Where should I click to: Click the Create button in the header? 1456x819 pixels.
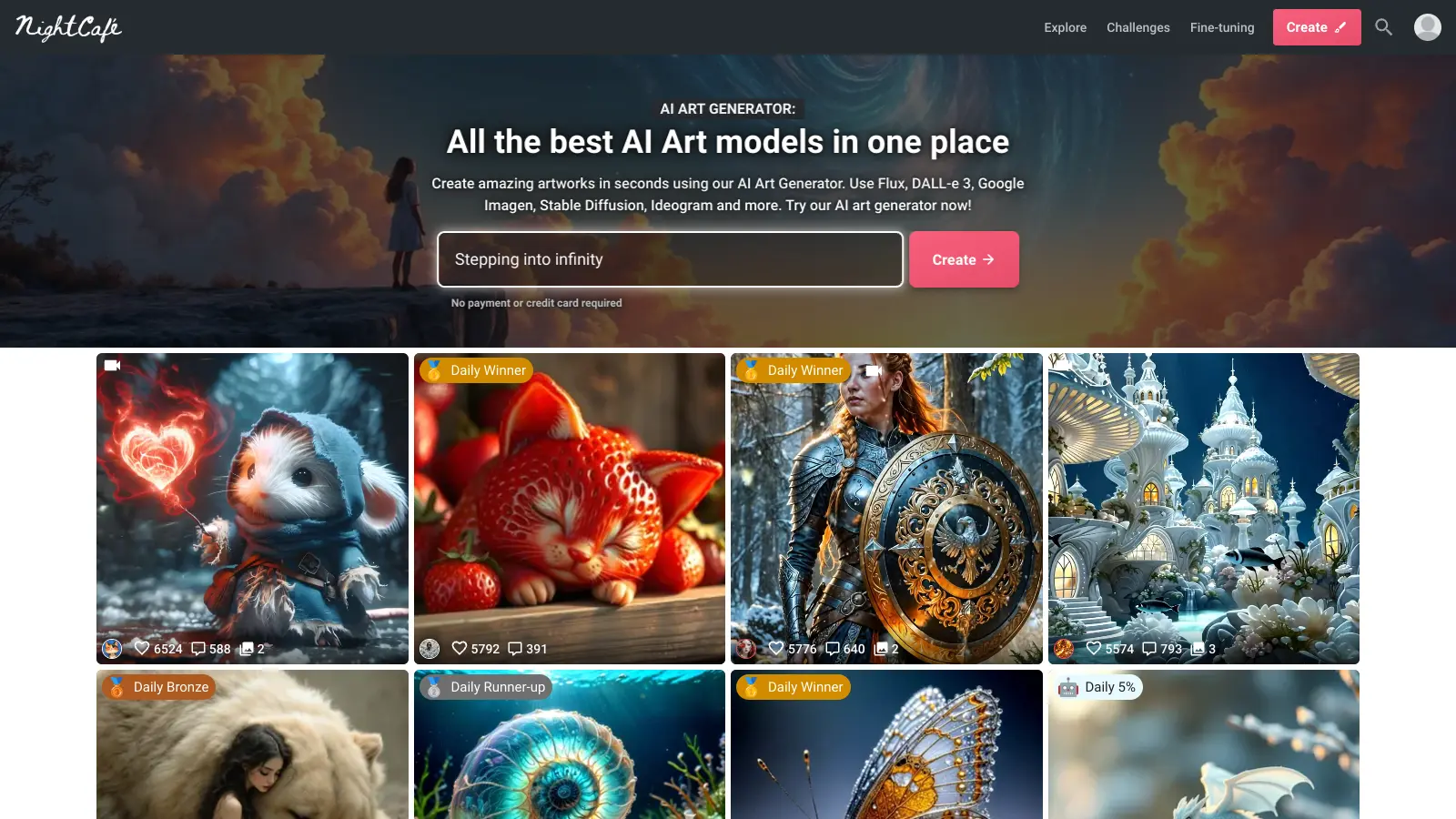(1317, 27)
